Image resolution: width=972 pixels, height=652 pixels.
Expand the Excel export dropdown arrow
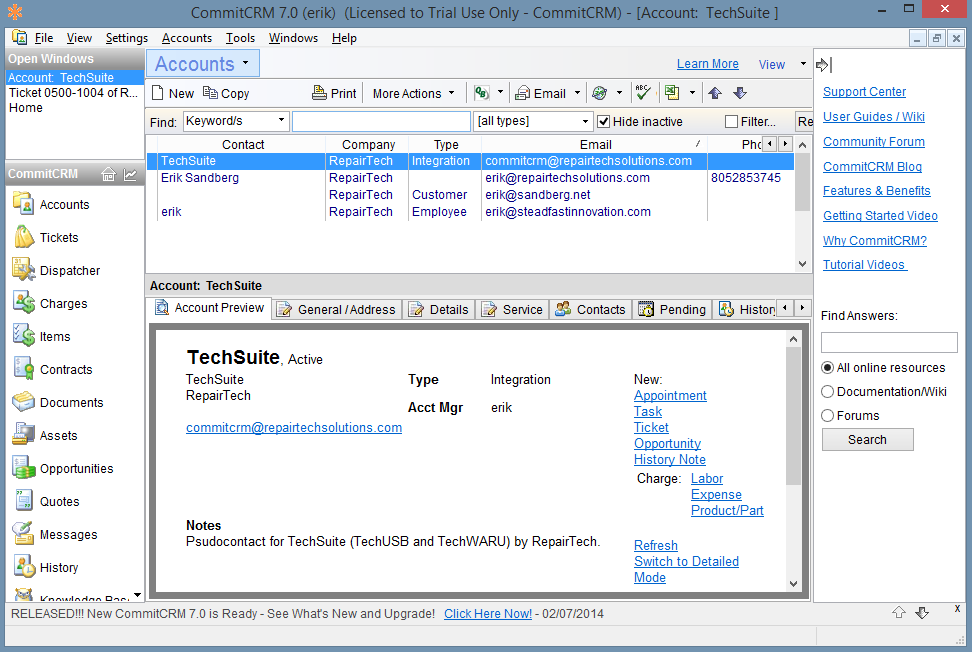coord(692,93)
